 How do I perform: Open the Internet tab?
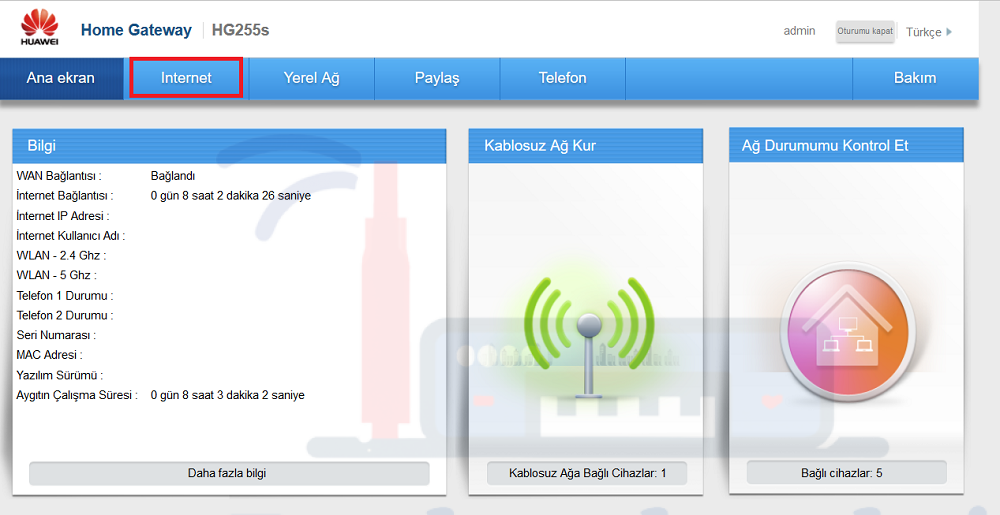186,78
